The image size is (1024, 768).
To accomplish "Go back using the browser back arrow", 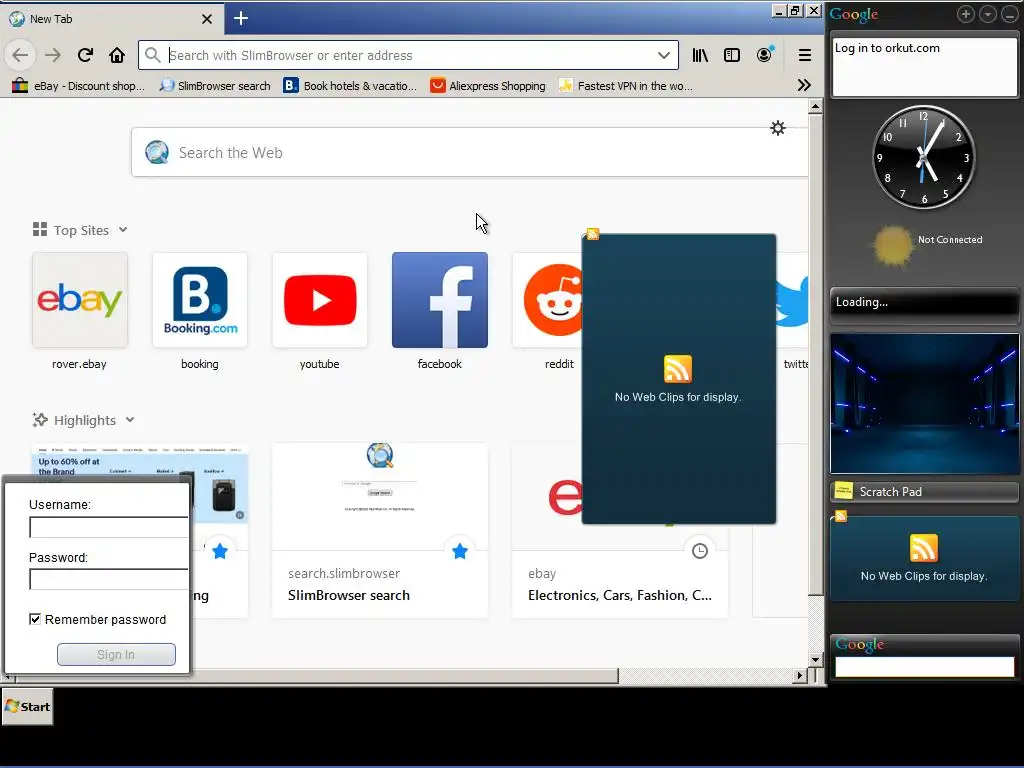I will (20, 56).
